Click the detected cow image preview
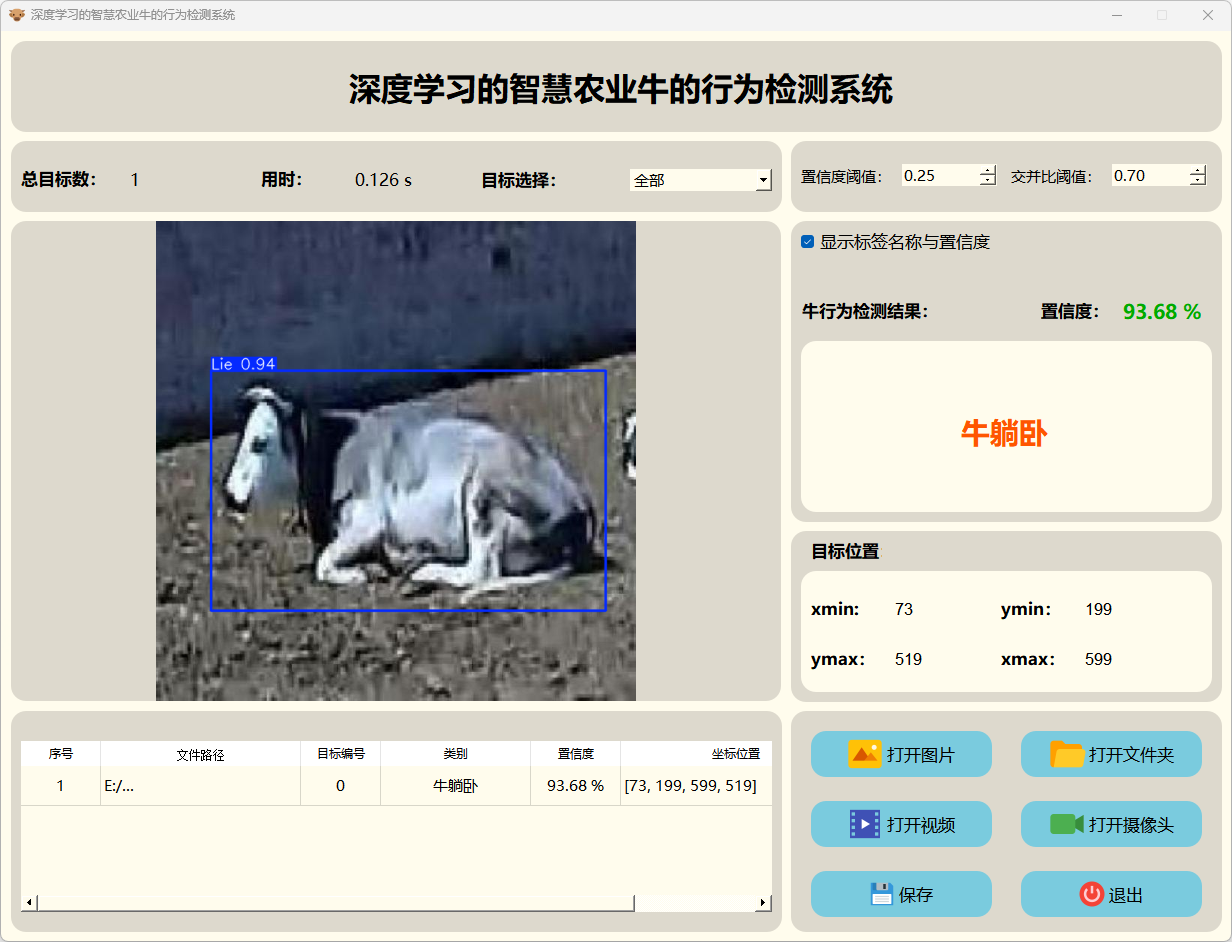 tap(396, 461)
